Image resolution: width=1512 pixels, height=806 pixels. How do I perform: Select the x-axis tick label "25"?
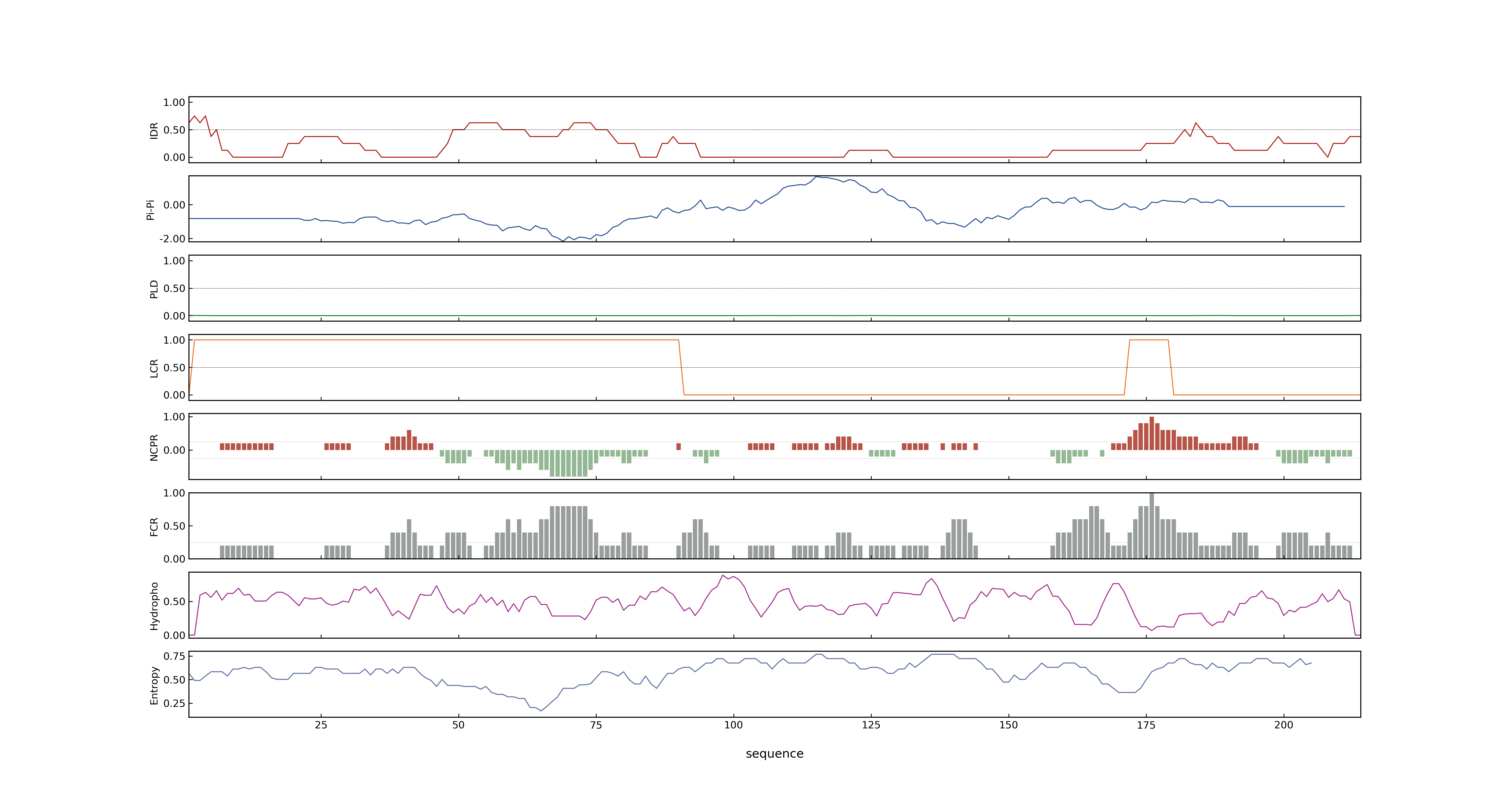(x=321, y=725)
